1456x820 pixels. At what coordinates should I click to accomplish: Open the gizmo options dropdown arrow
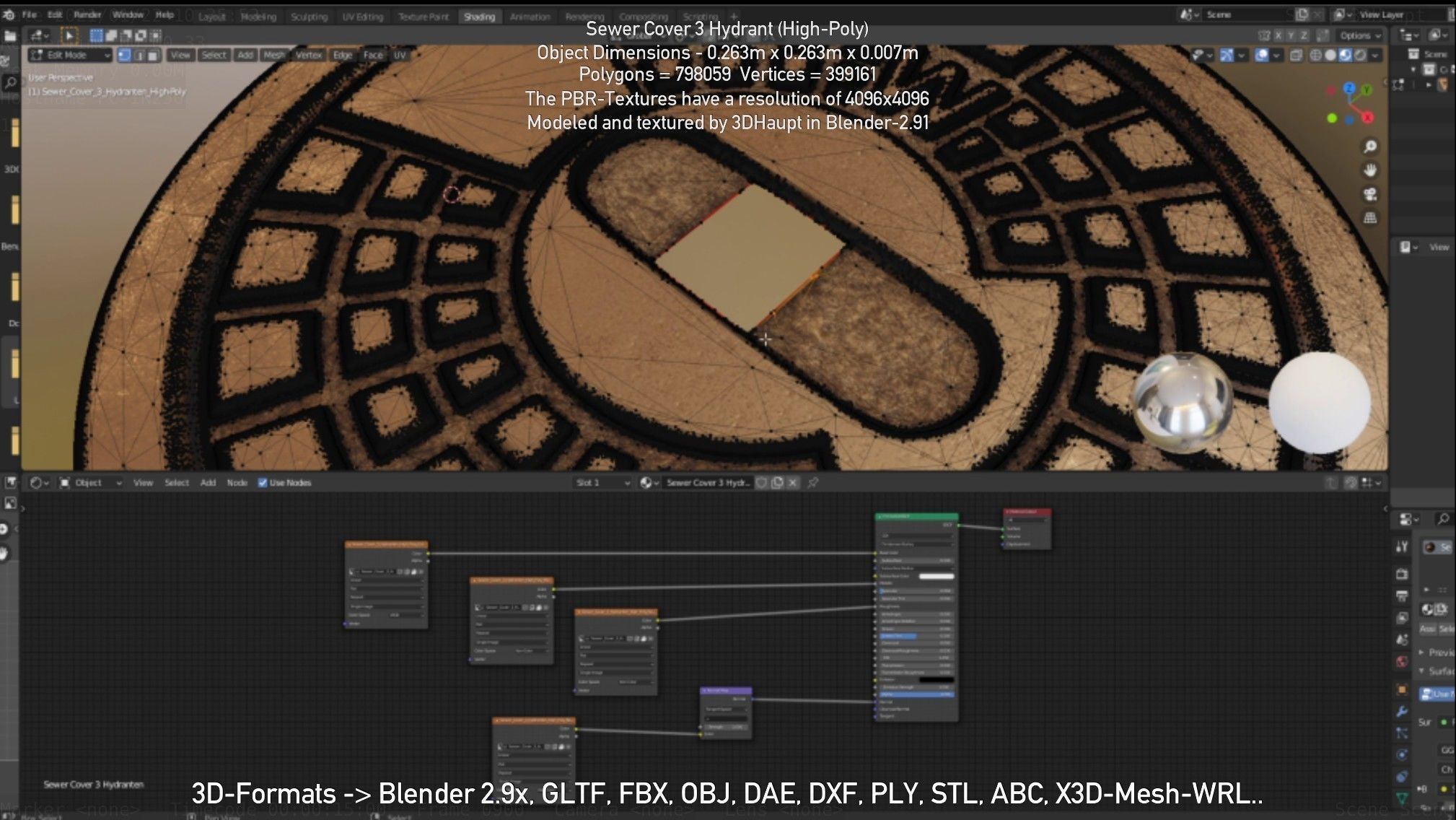coord(1241,55)
